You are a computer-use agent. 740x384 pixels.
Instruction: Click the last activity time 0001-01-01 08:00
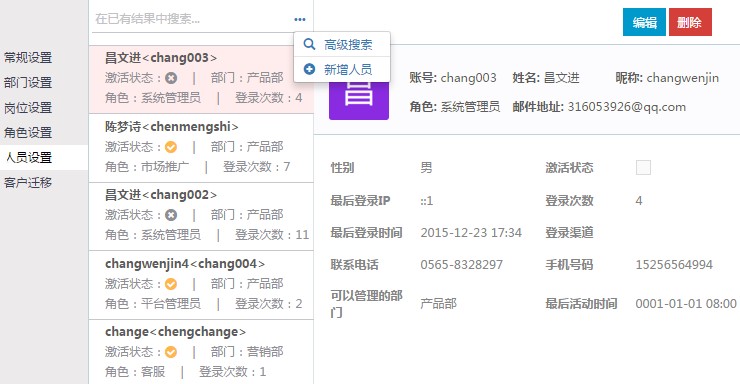click(x=686, y=304)
